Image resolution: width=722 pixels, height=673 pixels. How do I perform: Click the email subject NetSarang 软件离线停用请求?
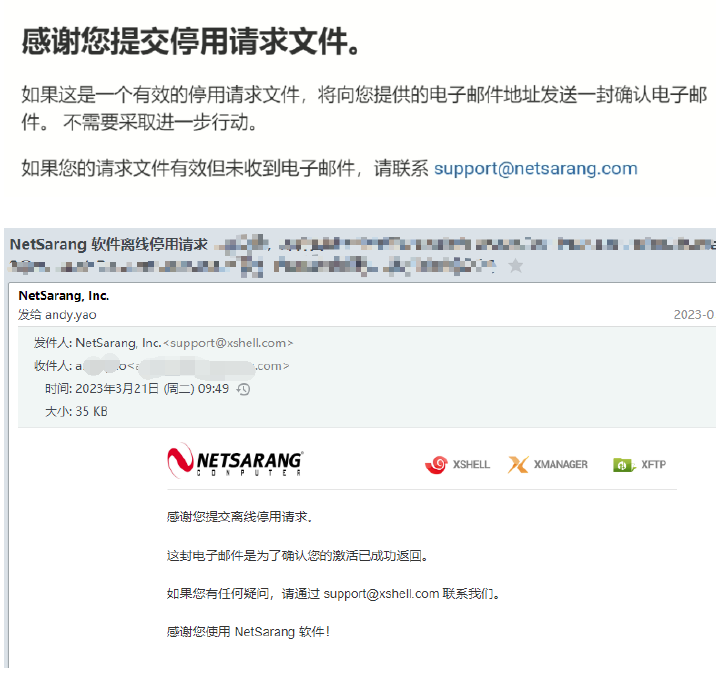tap(109, 244)
